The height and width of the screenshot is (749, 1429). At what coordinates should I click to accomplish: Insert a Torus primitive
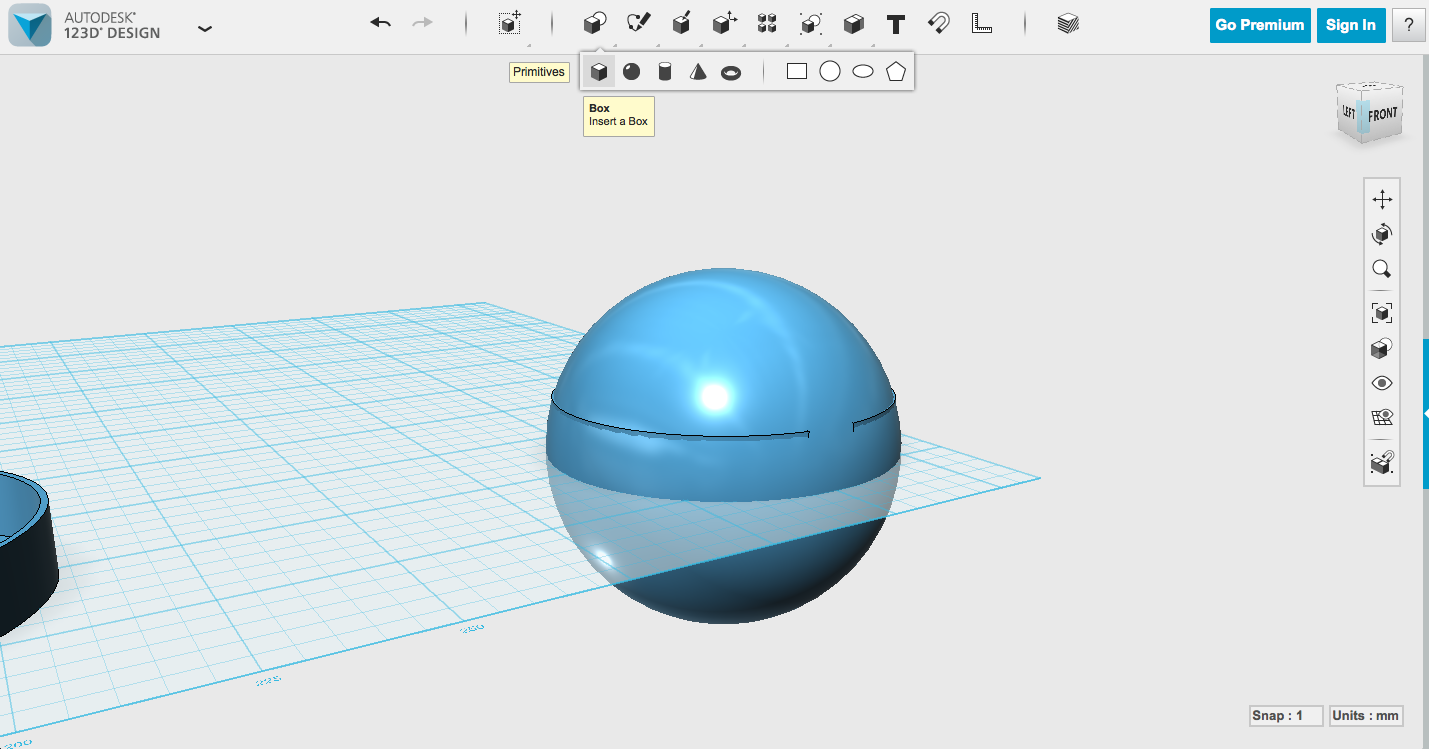(731, 71)
